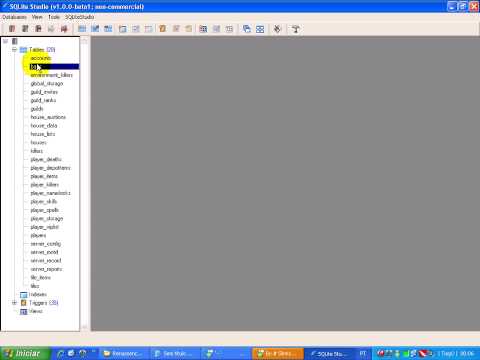Select the player_deaths table
This screenshot has width=480, height=360.
click(46, 159)
